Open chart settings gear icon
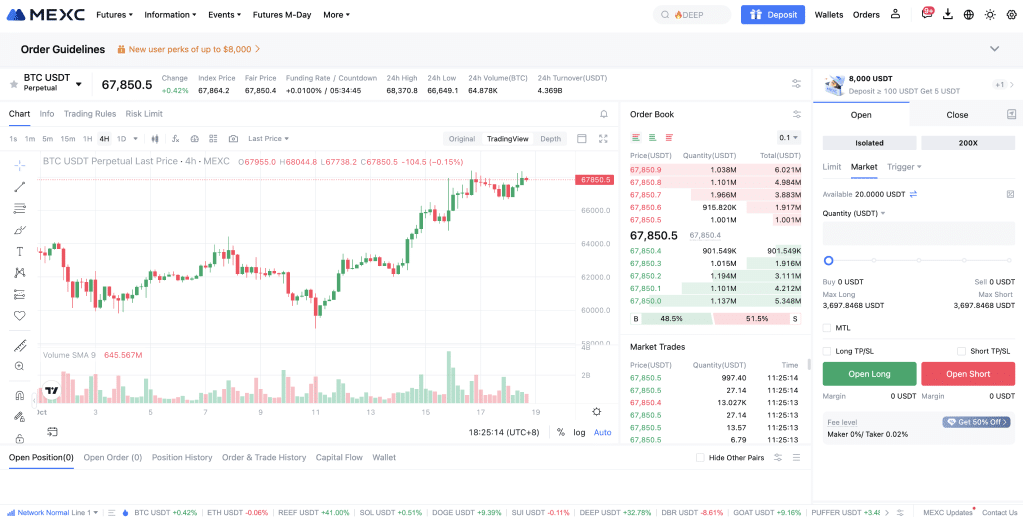The height and width of the screenshot is (517, 1023). click(x=596, y=412)
